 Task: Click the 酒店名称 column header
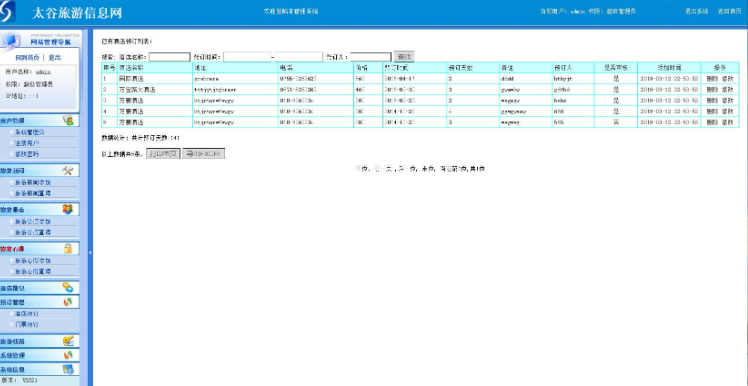tap(155, 68)
